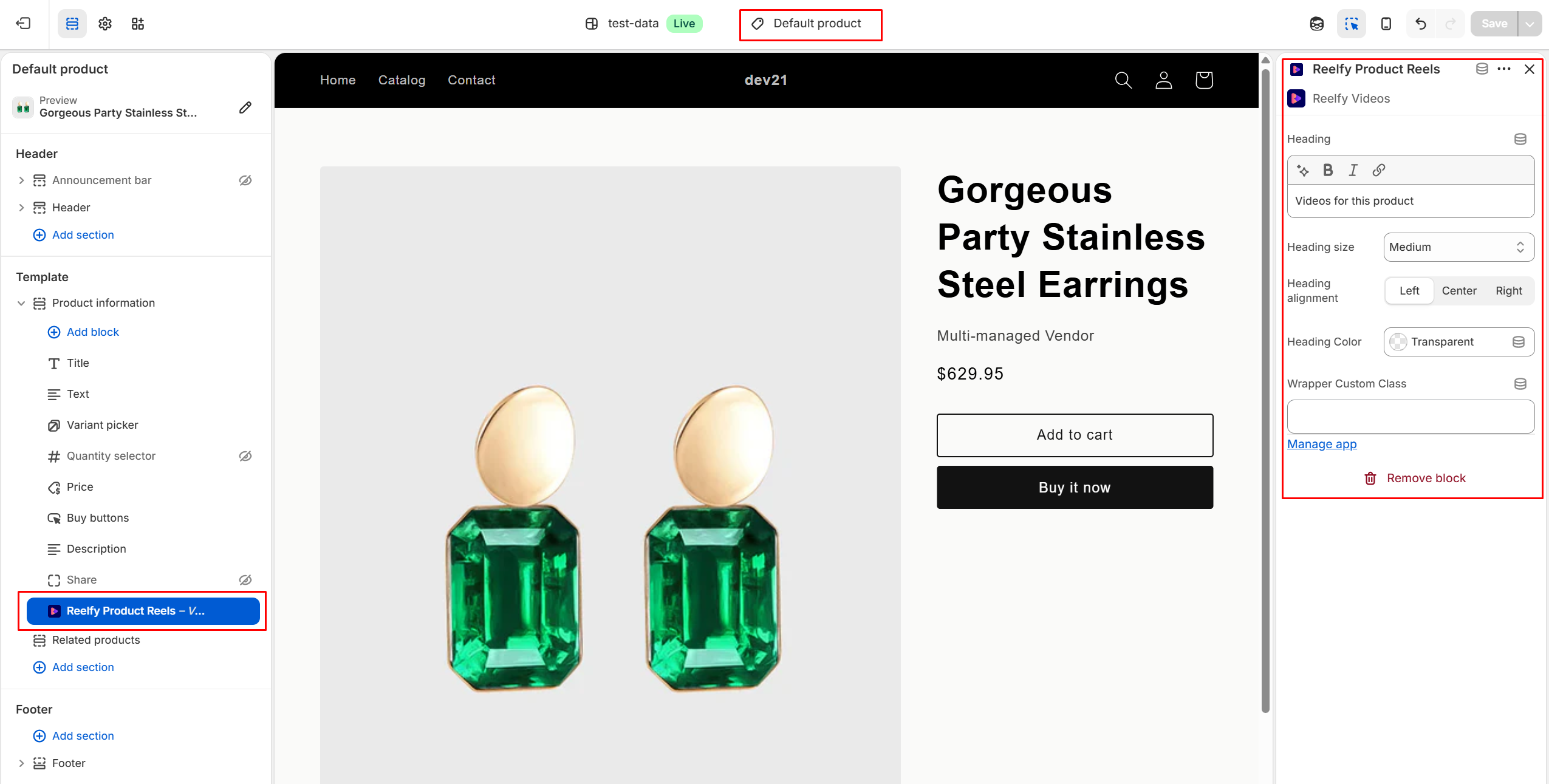The height and width of the screenshot is (784, 1549).
Task: Collapse the Product information section
Action: tap(21, 303)
